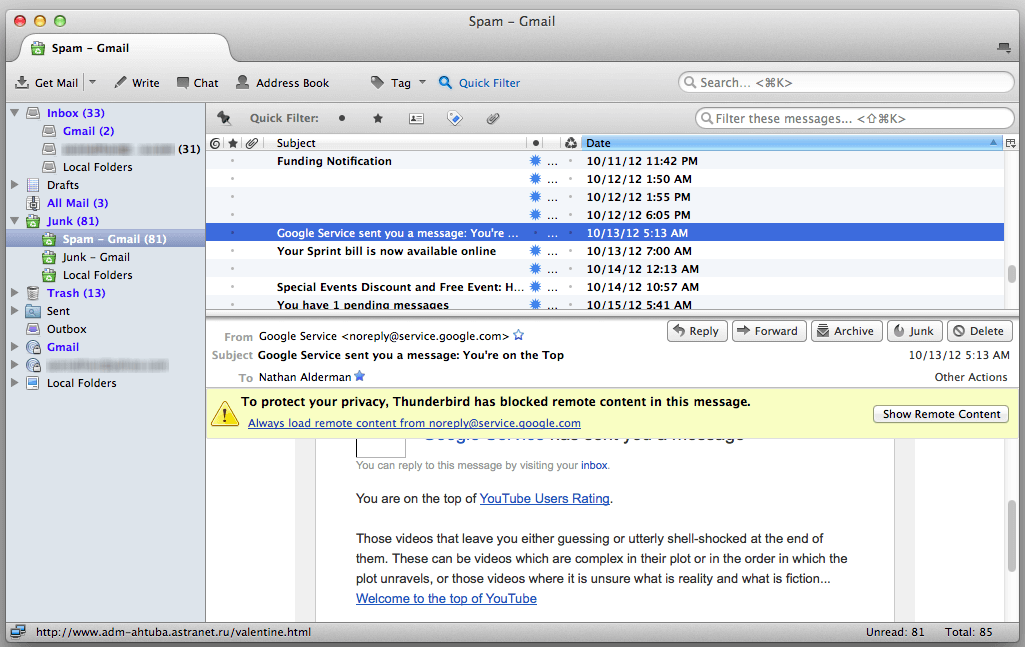Image resolution: width=1025 pixels, height=647 pixels.
Task: Click the online status icon in status bar
Action: [x=18, y=632]
